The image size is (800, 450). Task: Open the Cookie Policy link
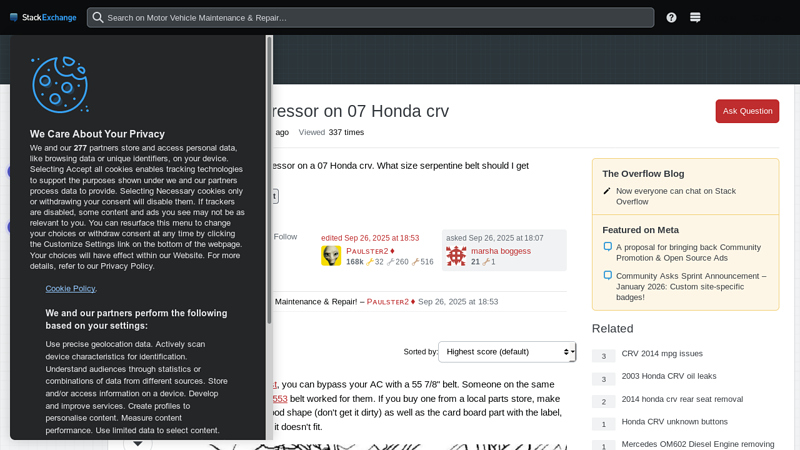pyautogui.click(x=71, y=288)
